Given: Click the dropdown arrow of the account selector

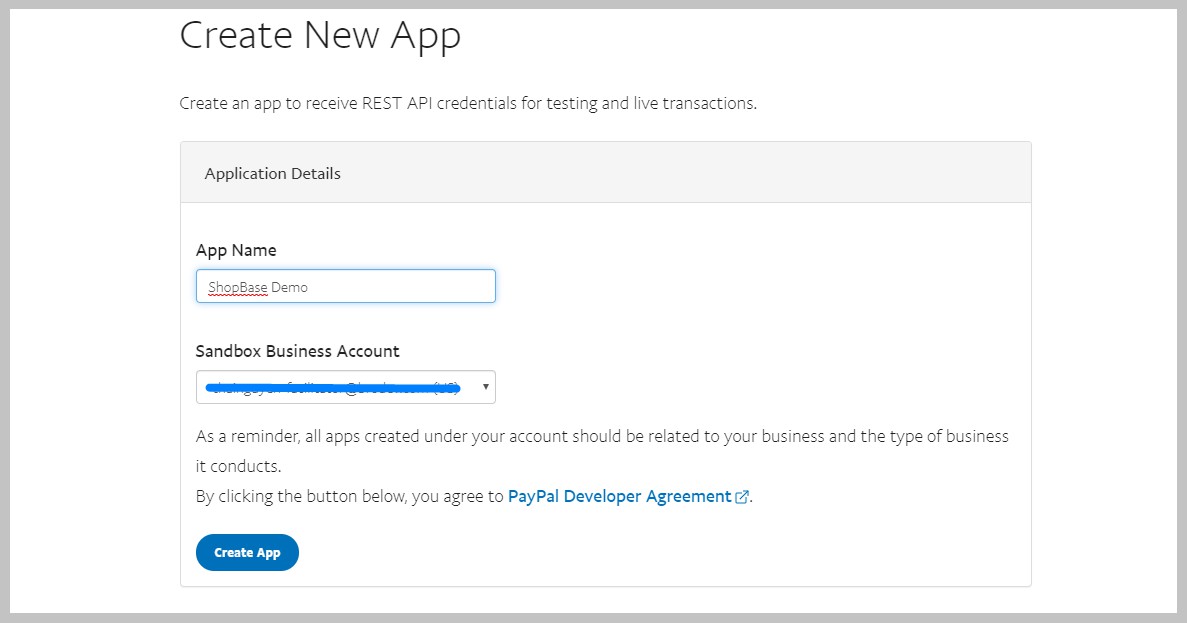Looking at the screenshot, I should [x=486, y=387].
